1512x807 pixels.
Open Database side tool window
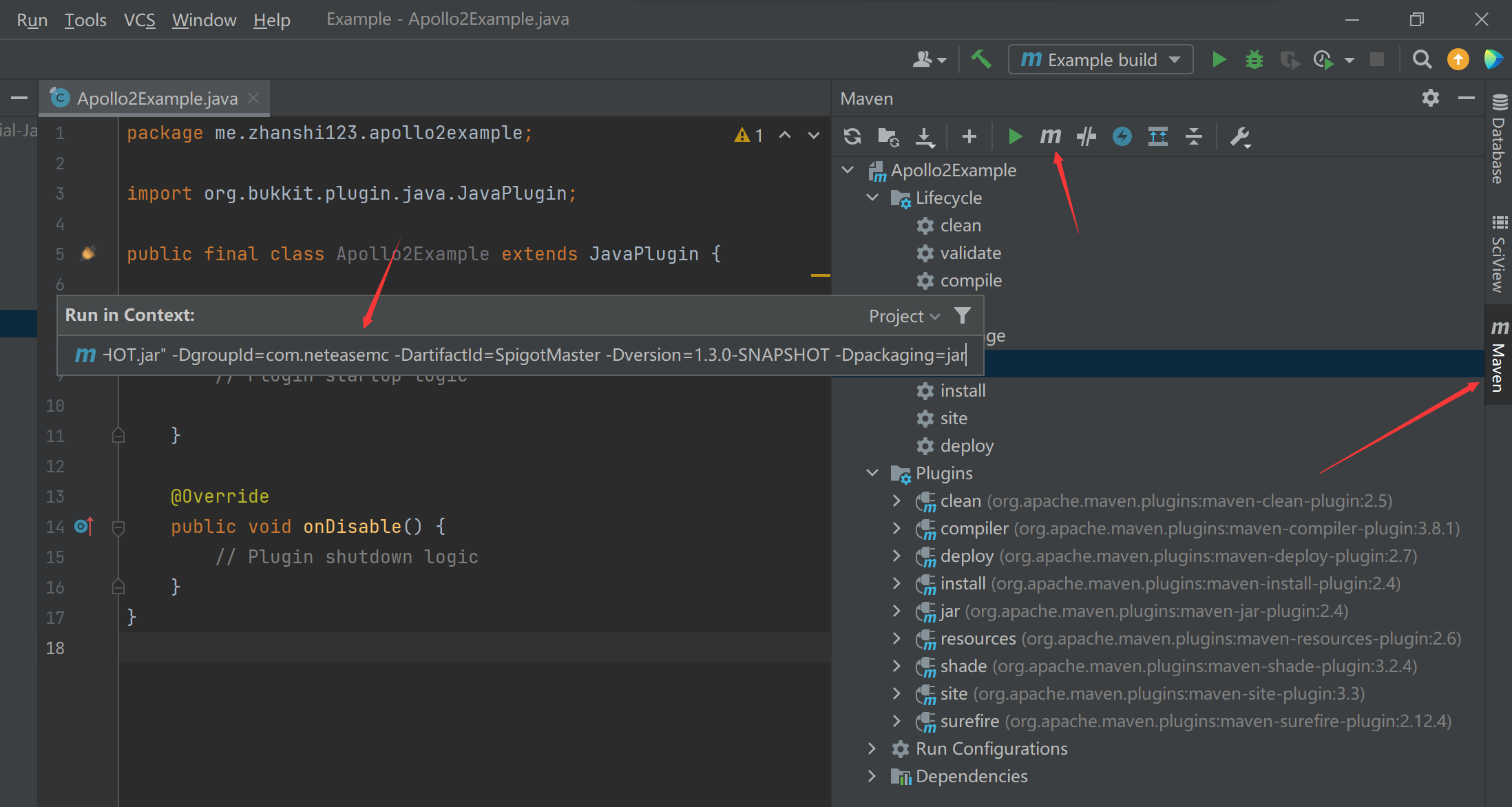click(x=1499, y=139)
